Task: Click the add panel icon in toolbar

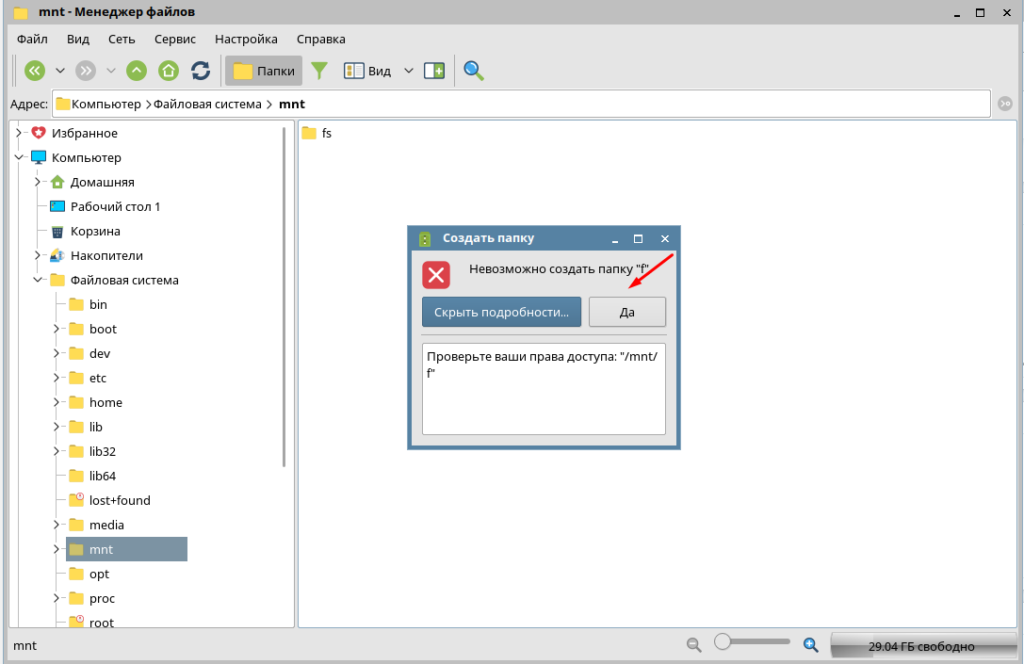Action: [434, 71]
